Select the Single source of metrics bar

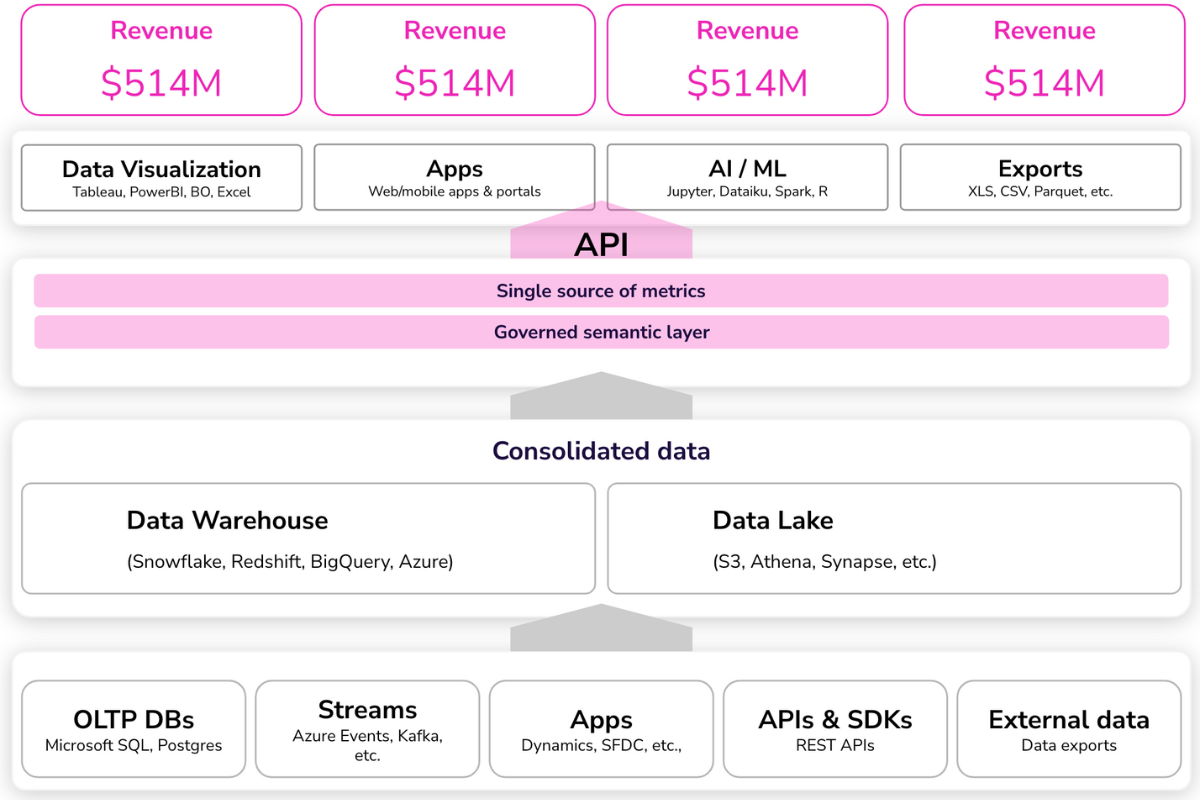tap(601, 290)
